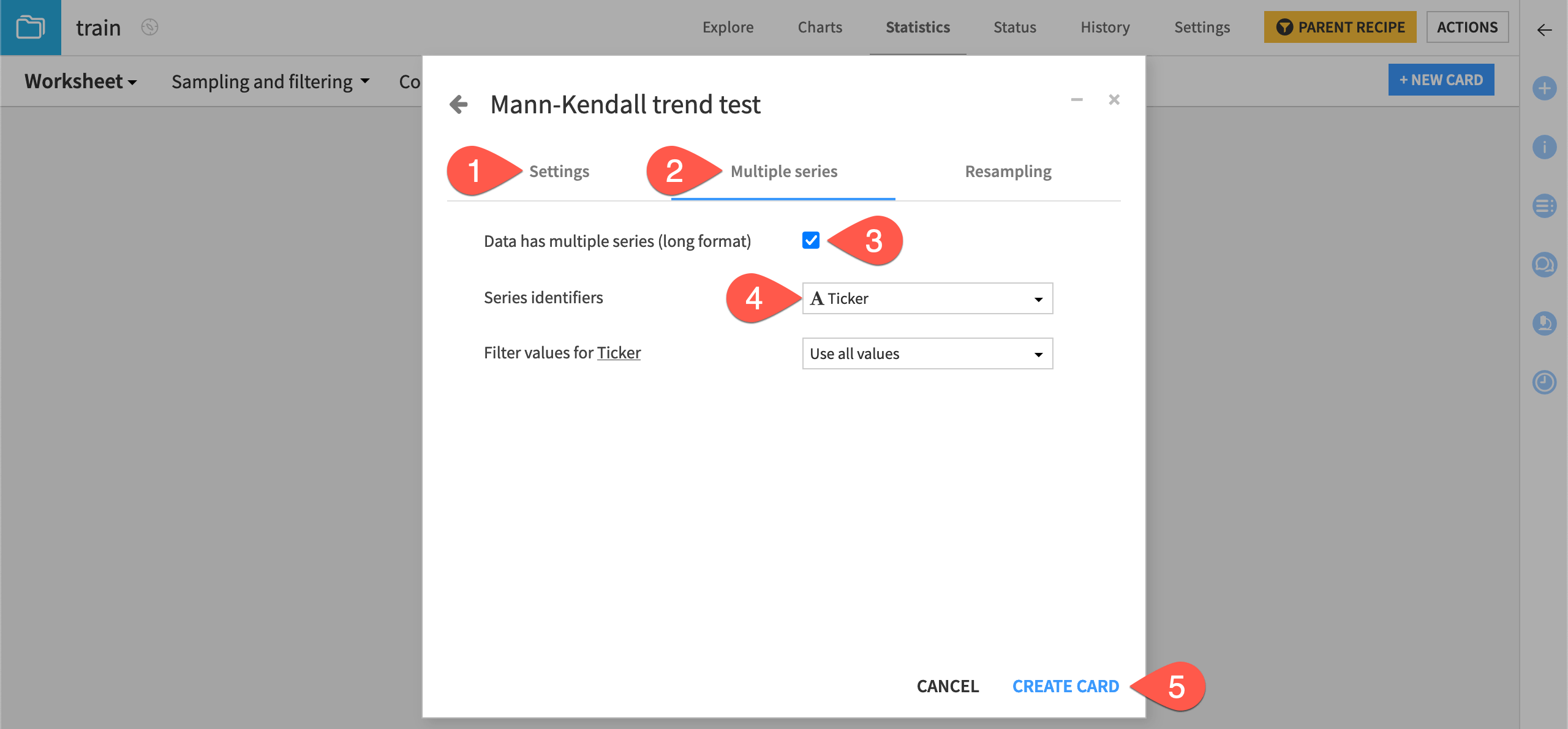Expand the Worksheet menu
This screenshot has width=1568, height=729.
tap(81, 81)
